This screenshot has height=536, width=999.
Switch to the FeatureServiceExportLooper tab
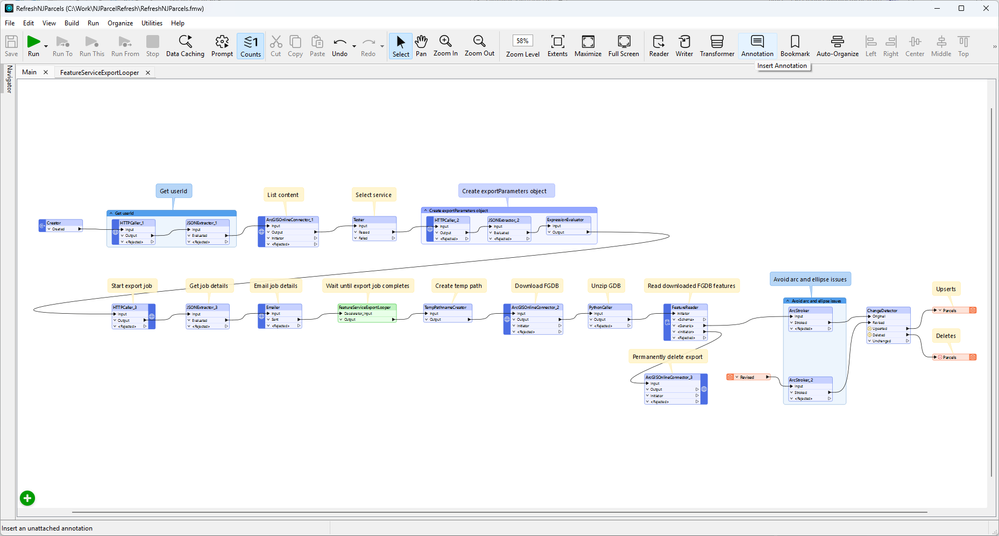(x=99, y=73)
